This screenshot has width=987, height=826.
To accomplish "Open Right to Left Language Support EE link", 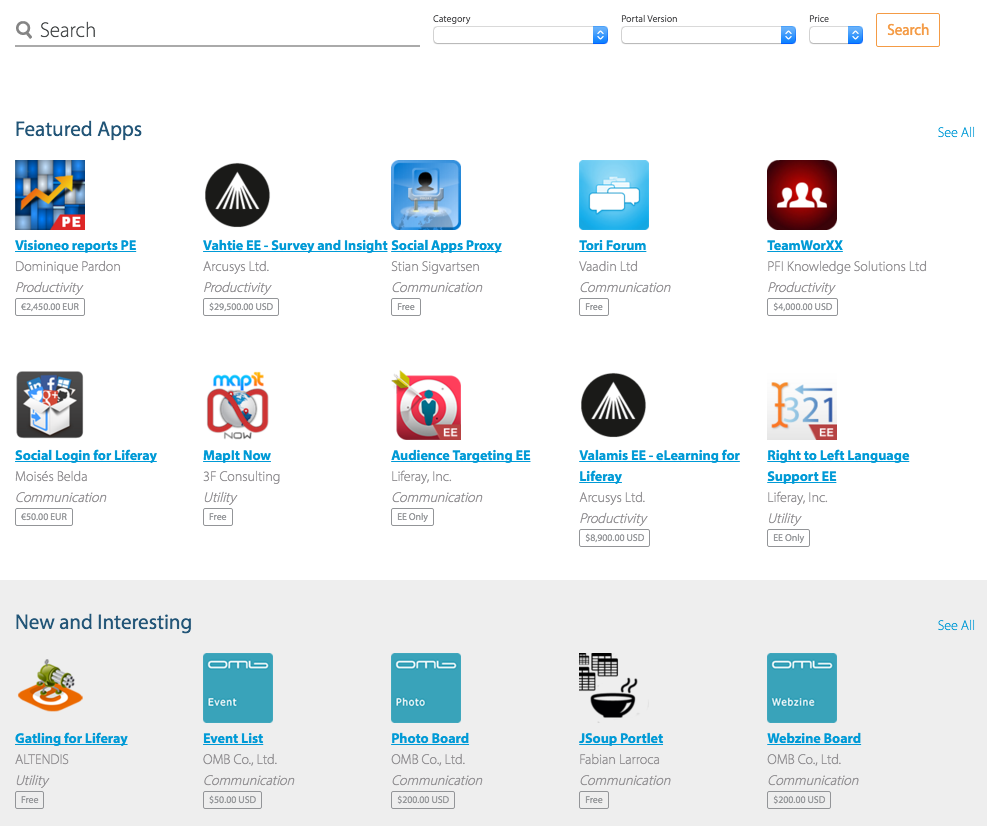I will (838, 466).
